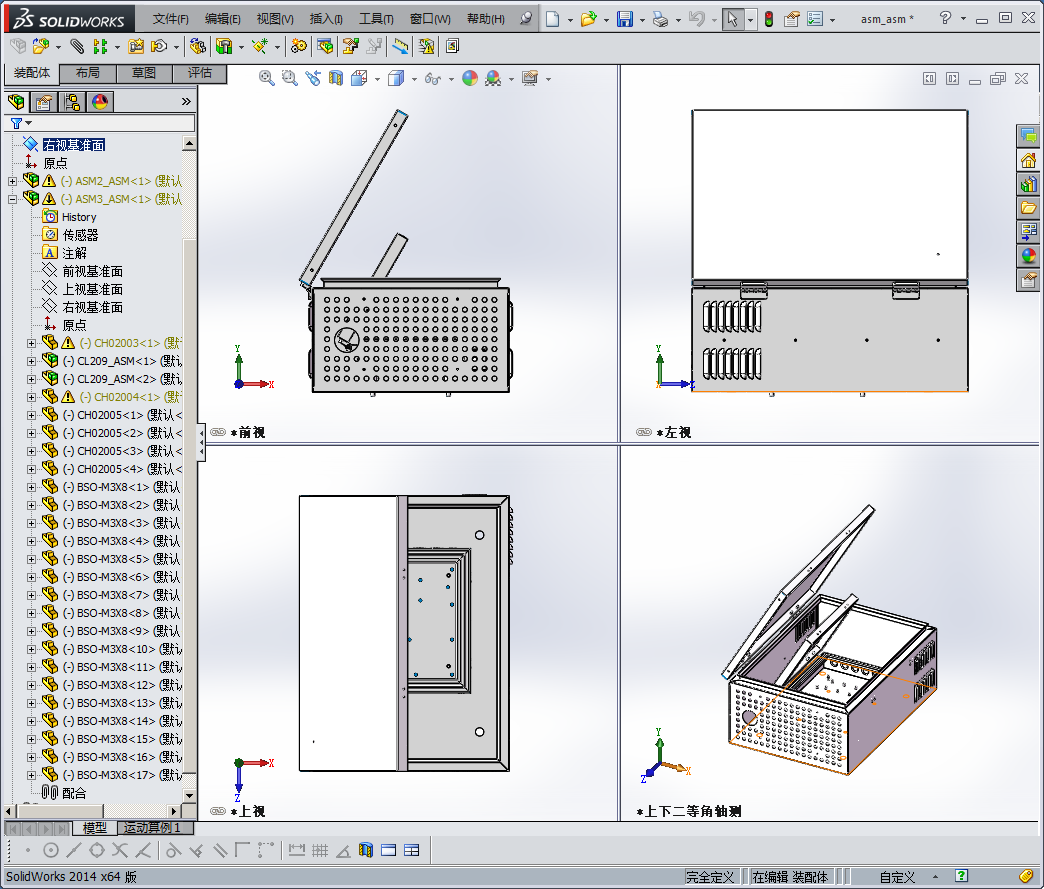This screenshot has width=1044, height=889.
Task: Switch to the 草图 tab
Action: 143,73
